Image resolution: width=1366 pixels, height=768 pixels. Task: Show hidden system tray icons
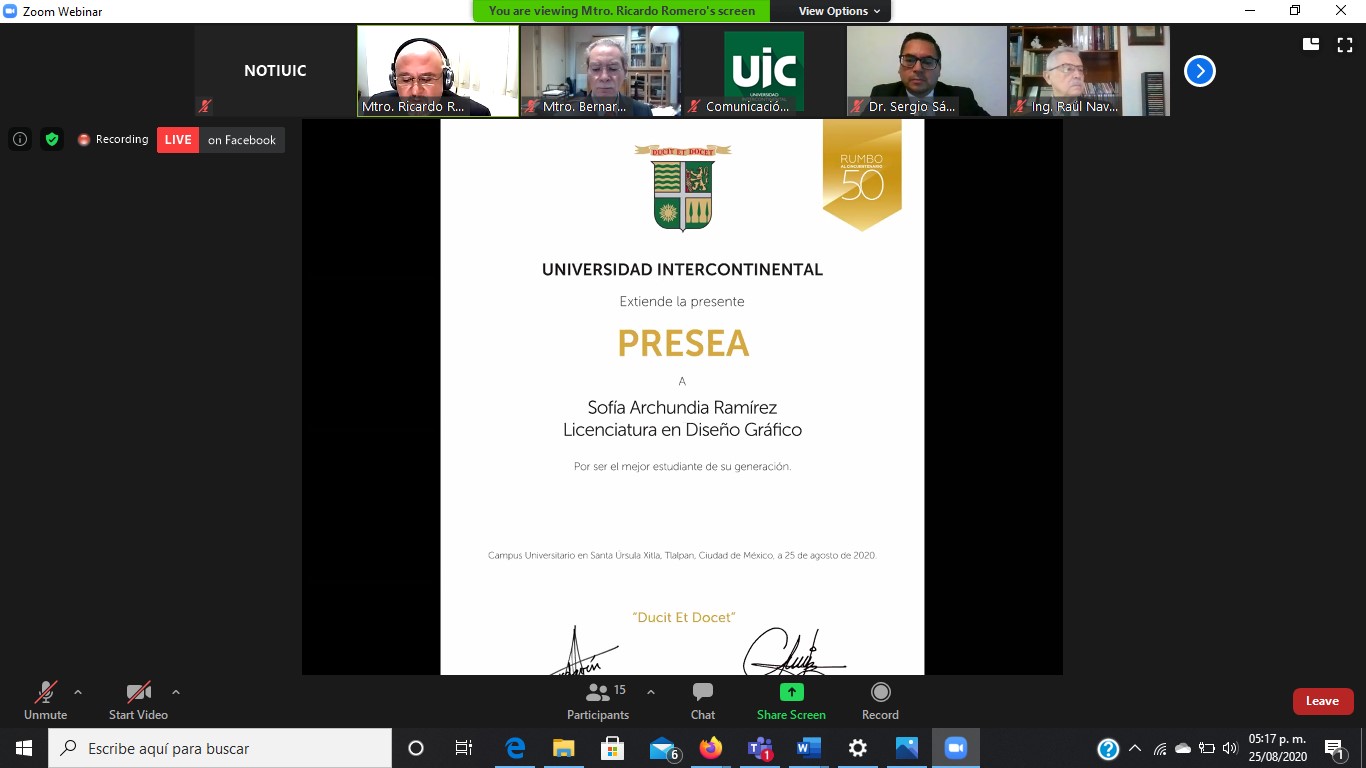coord(1135,748)
